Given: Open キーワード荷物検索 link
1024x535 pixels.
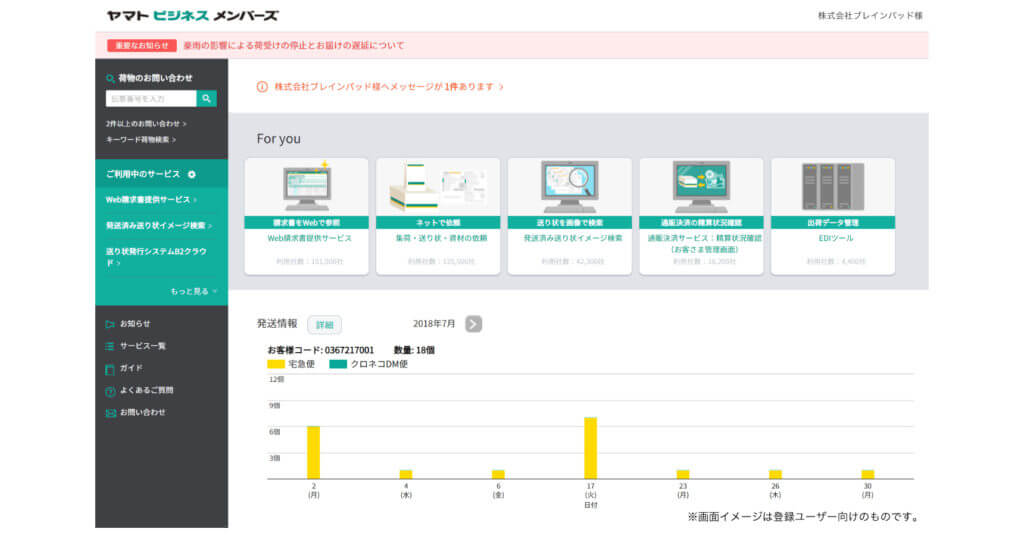Looking at the screenshot, I should [x=140, y=139].
